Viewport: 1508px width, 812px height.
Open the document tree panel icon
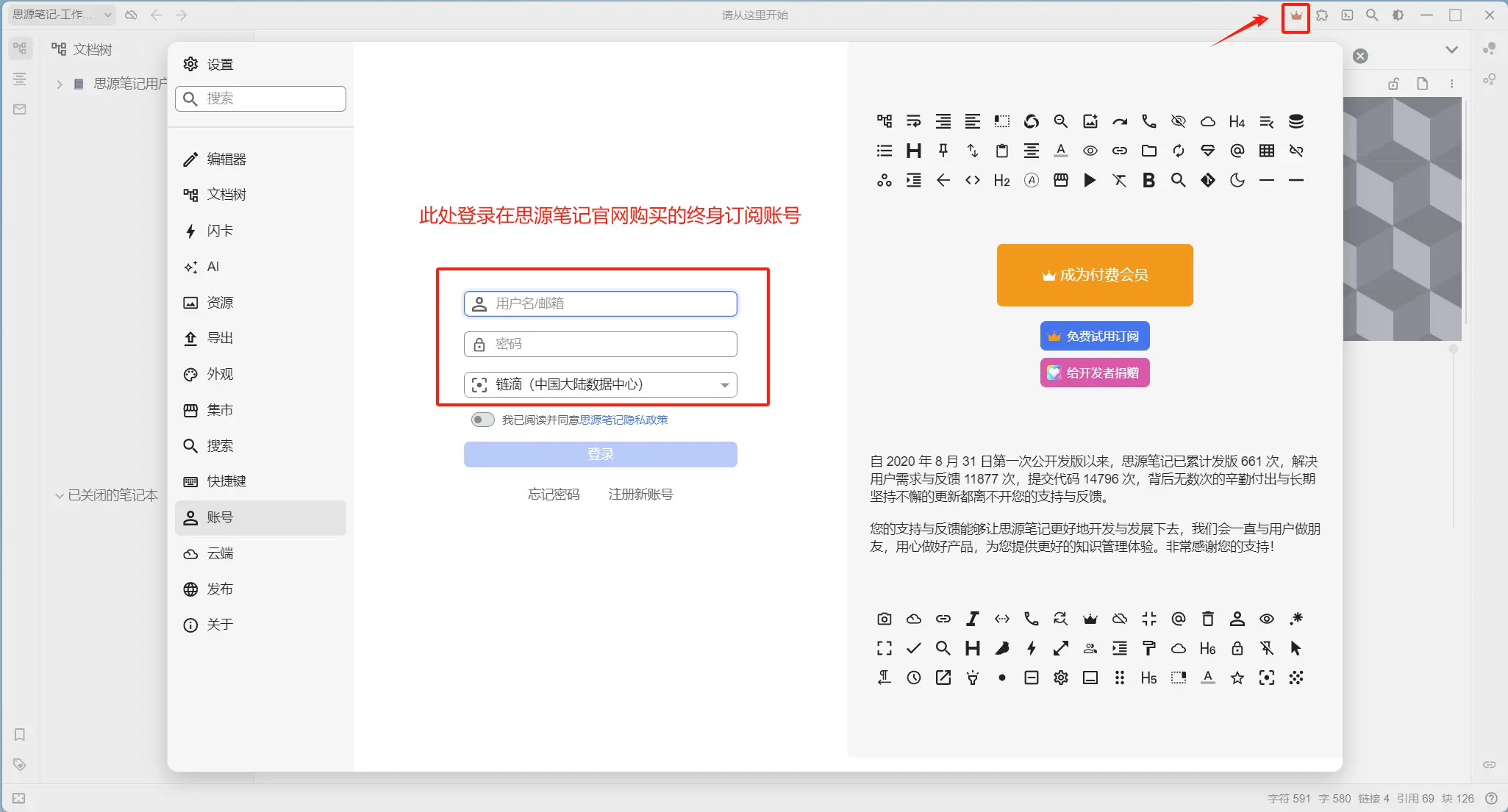[x=20, y=48]
